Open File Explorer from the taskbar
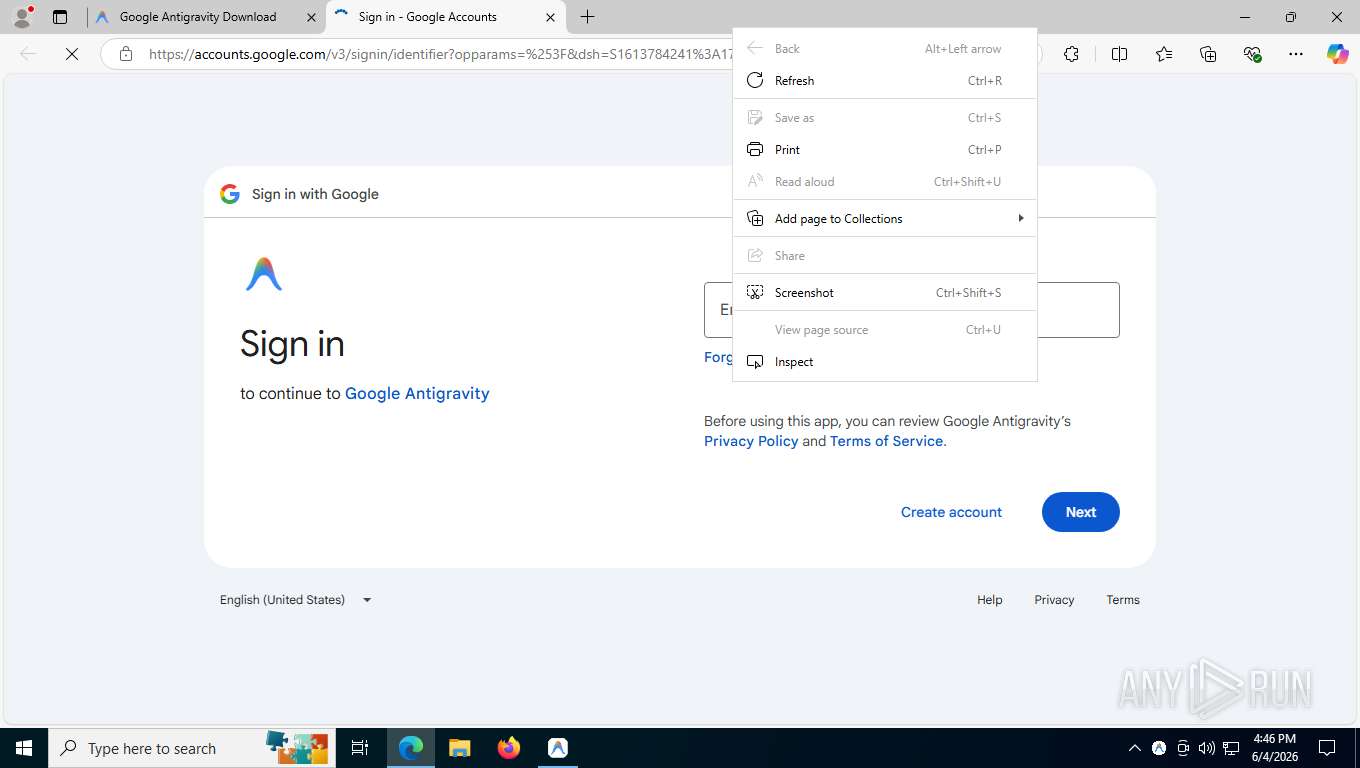The image size is (1360, 768). [x=459, y=748]
